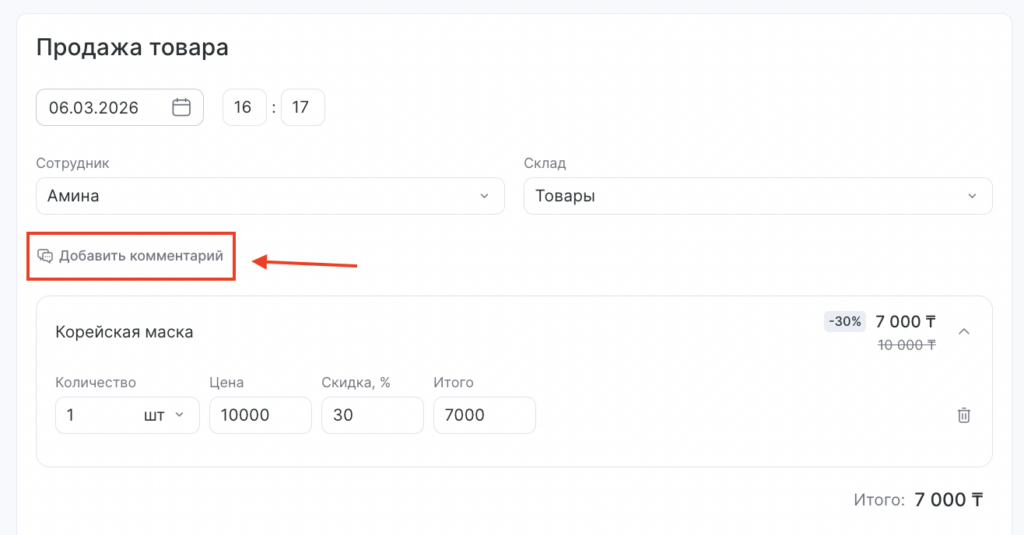Viewport: 1024px width, 535px height.
Task: Click the -30% discount badge
Action: pyautogui.click(x=843, y=322)
